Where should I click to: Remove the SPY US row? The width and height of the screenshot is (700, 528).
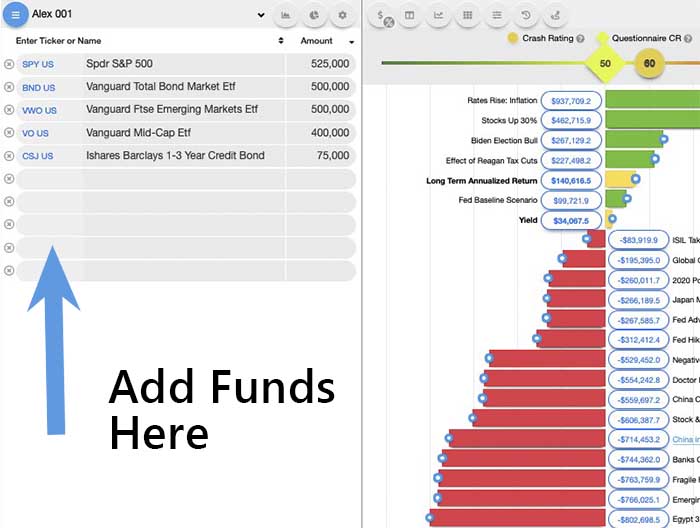(9, 64)
